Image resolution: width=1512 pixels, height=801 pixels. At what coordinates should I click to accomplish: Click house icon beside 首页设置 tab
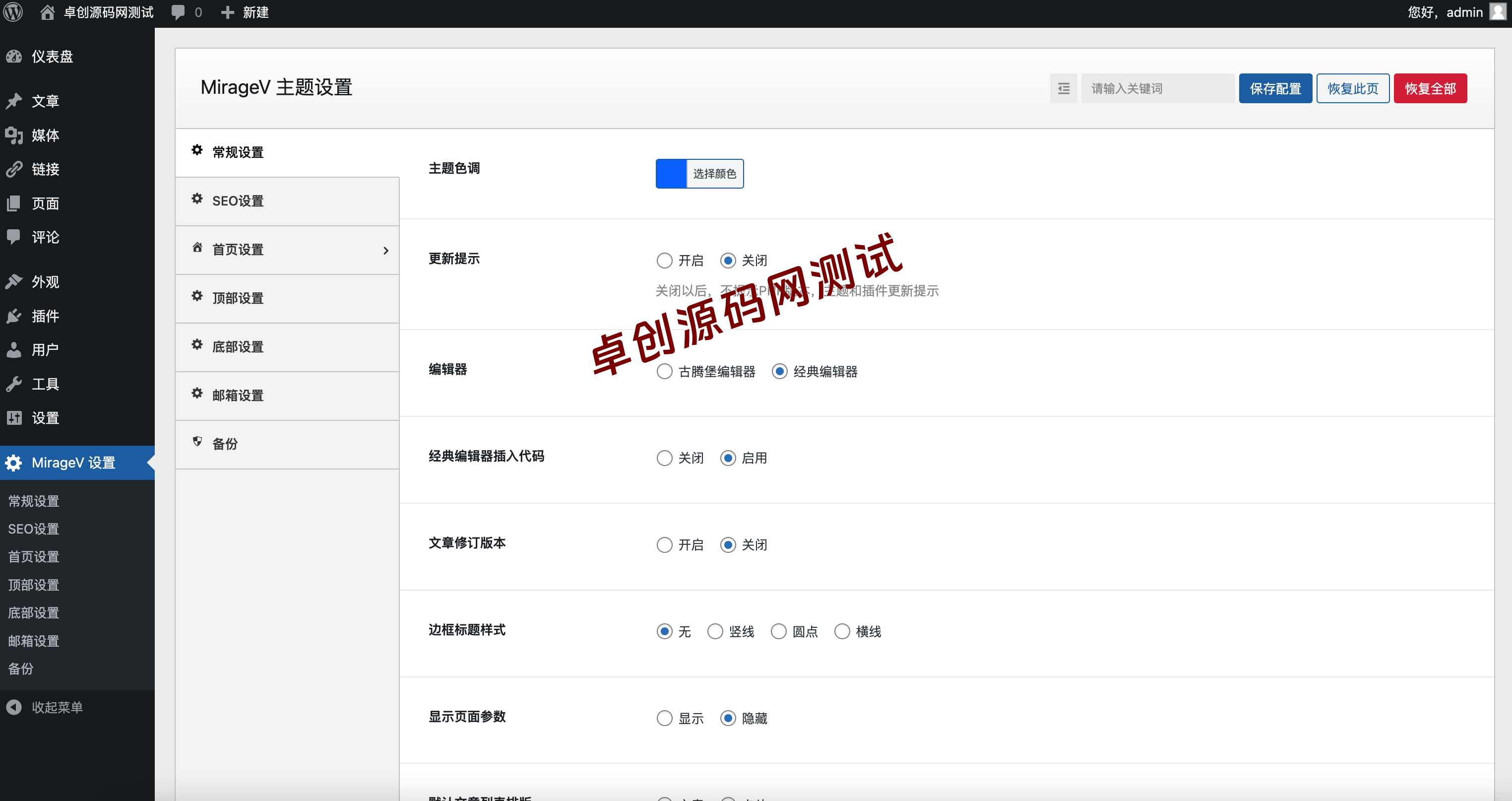[197, 248]
